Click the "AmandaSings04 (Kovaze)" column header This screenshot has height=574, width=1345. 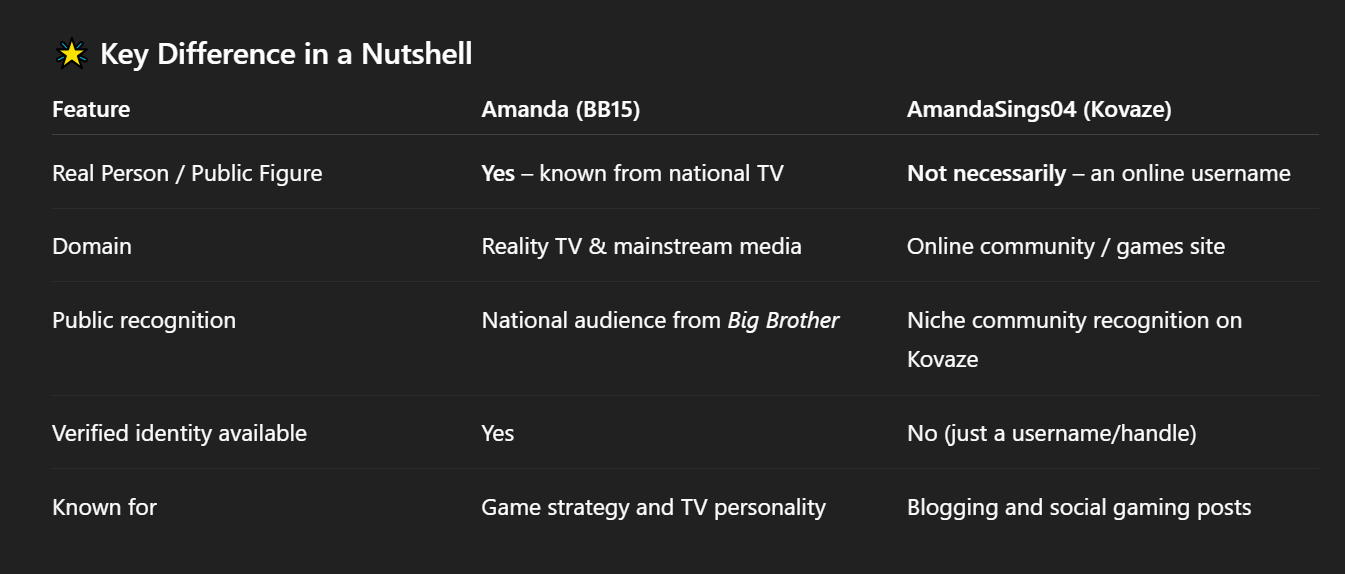coord(1038,109)
